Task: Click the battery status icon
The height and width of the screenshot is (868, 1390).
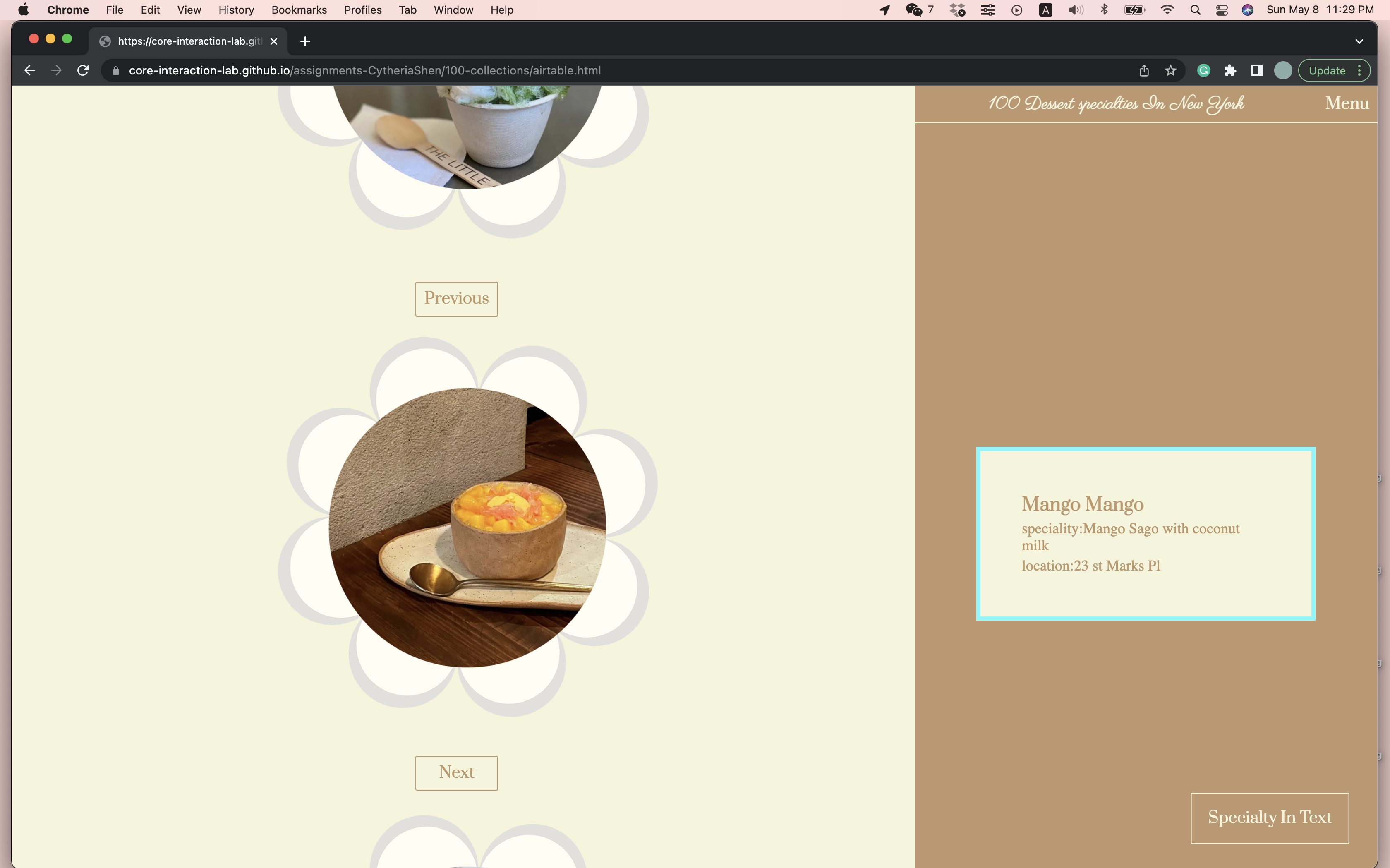Action: click(x=1135, y=10)
